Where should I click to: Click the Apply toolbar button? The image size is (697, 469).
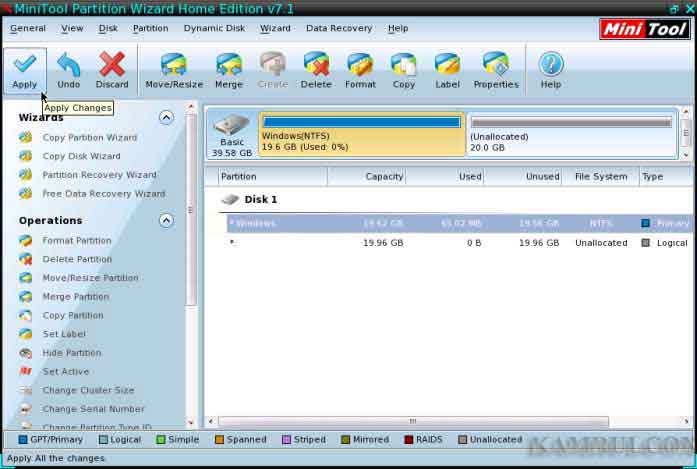24,71
